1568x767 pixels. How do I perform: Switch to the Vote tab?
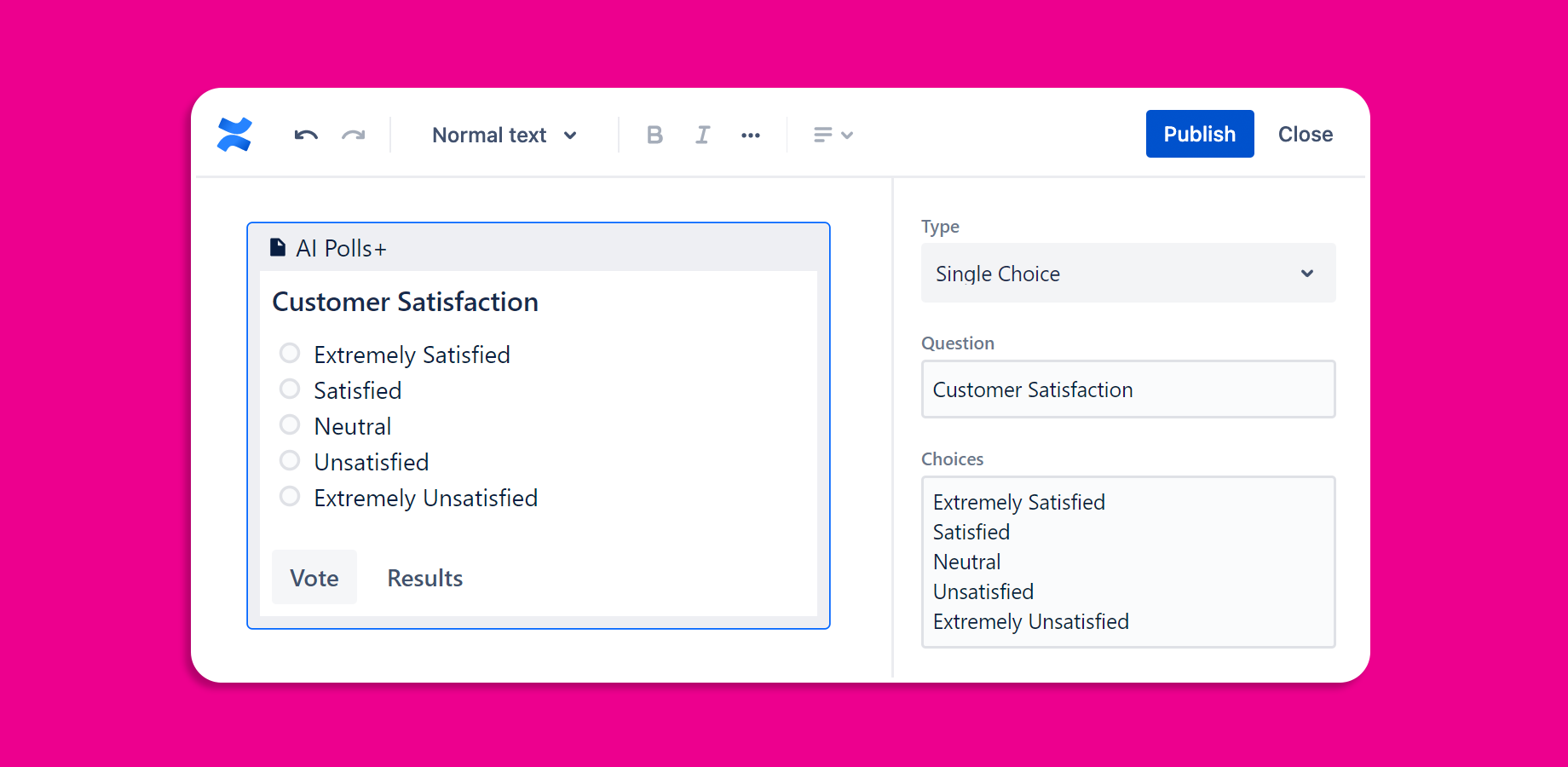pos(314,578)
